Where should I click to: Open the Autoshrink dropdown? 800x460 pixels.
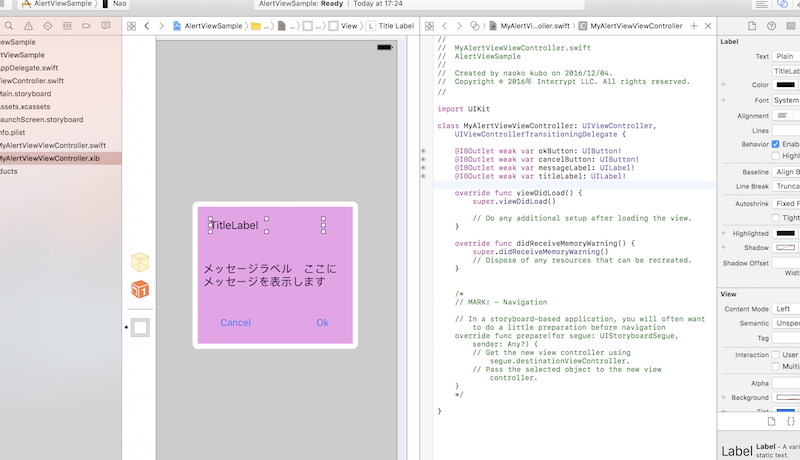[786, 203]
